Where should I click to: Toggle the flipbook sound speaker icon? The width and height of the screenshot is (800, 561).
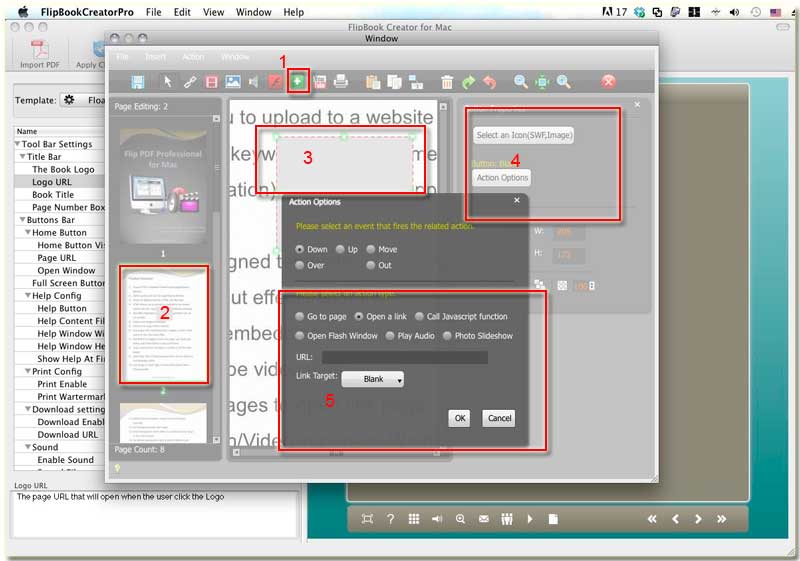click(437, 519)
